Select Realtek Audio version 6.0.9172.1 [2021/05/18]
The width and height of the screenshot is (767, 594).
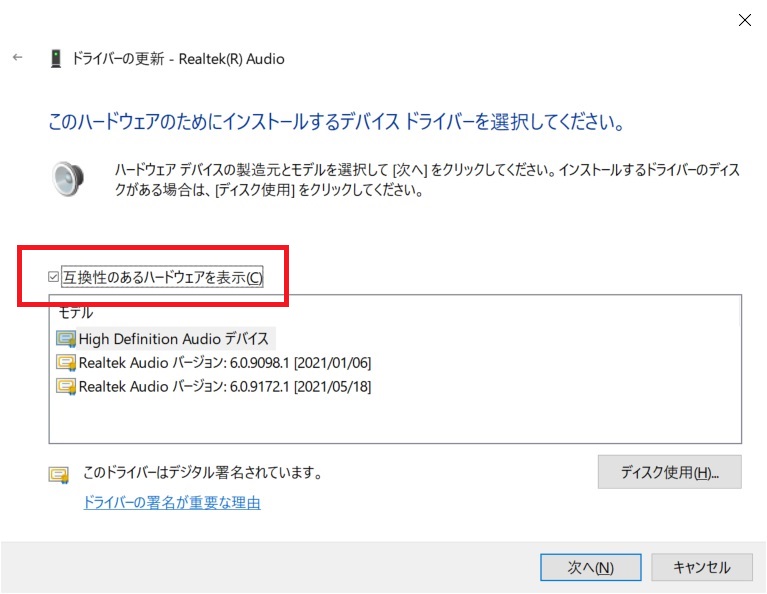pyautogui.click(x=225, y=387)
